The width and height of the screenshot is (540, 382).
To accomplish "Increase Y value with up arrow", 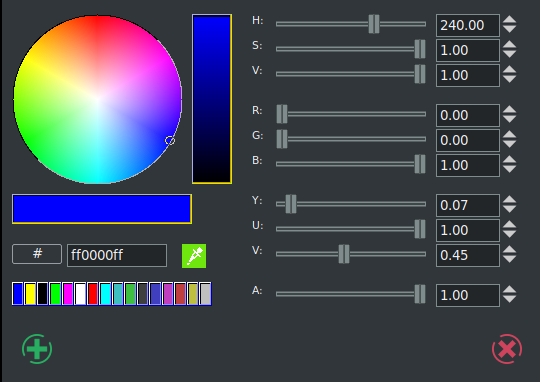I will 509,200.
